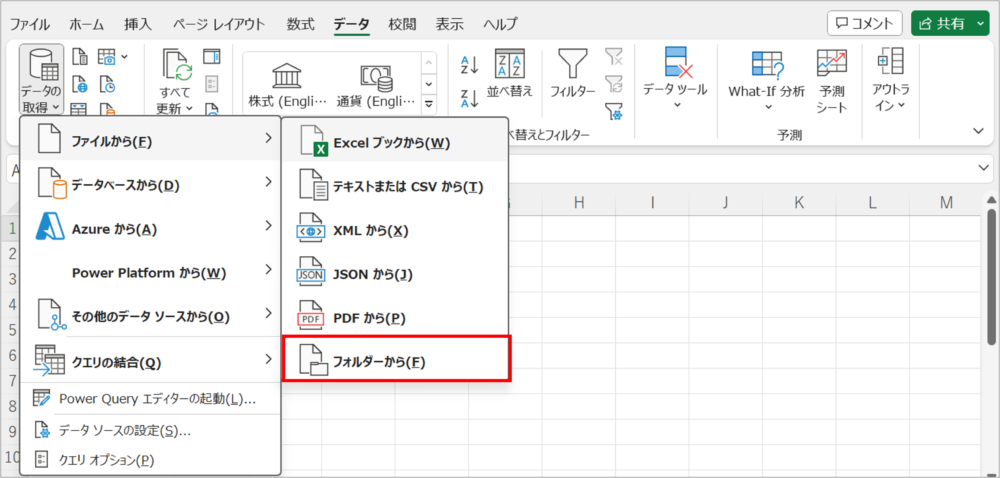This screenshot has height=478, width=1000.
Task: Click the Clear filter icon
Action: (614, 57)
